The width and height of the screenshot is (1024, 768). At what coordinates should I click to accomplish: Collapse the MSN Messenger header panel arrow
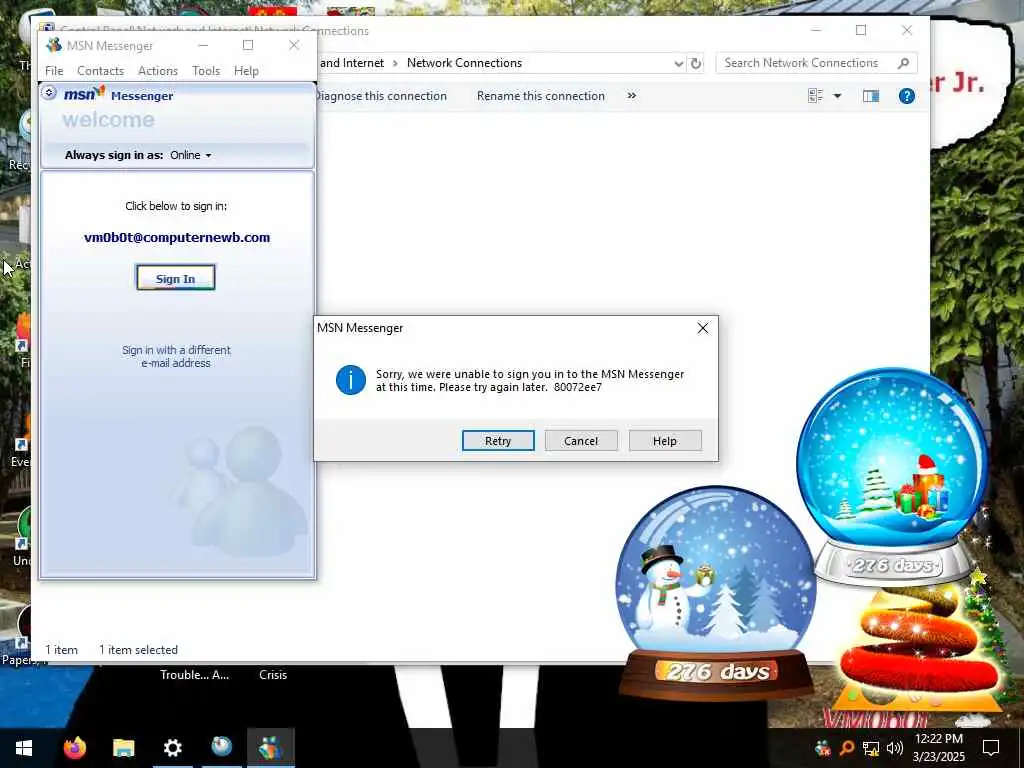[x=49, y=93]
